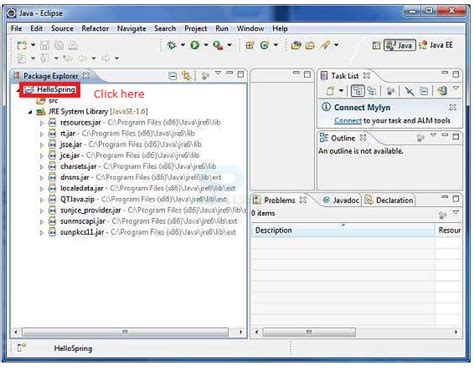Click the Outline view tab
Image resolution: width=474 pixels, height=370 pixels.
(x=343, y=138)
